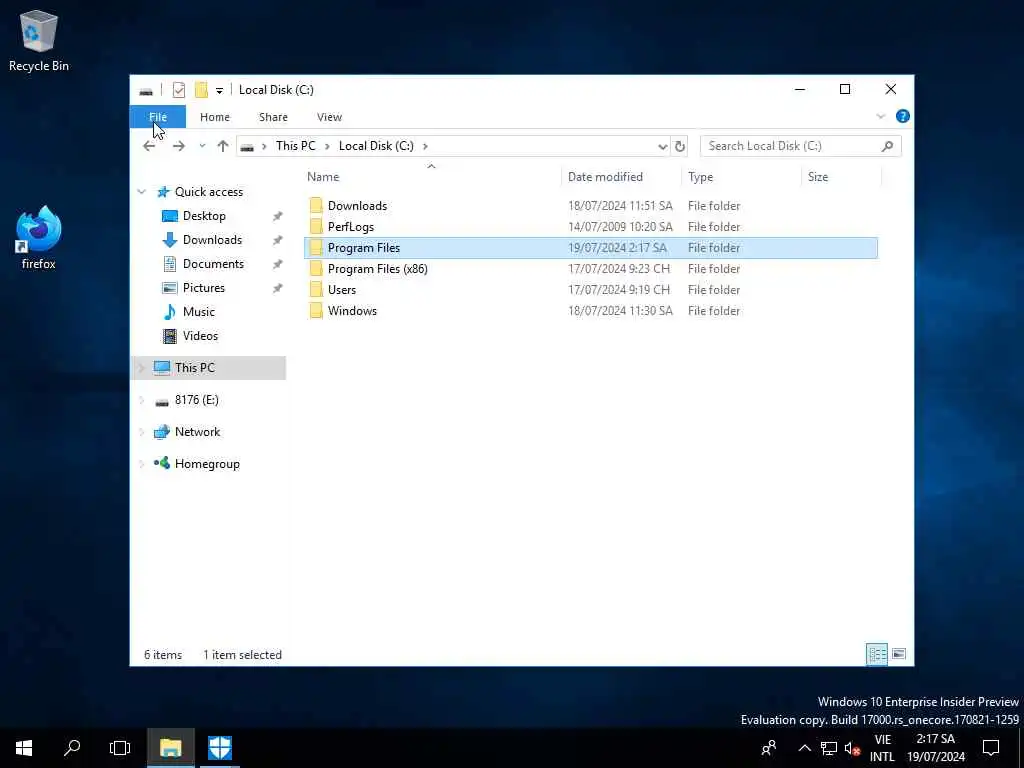This screenshot has width=1024, height=768.
Task: Sort by the Size column header
Action: (841, 177)
